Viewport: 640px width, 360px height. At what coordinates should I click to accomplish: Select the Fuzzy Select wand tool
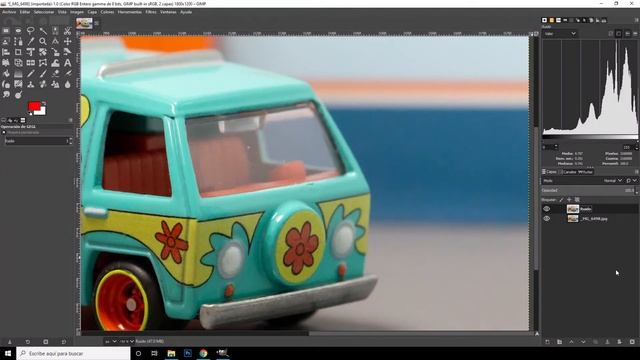click(43, 31)
